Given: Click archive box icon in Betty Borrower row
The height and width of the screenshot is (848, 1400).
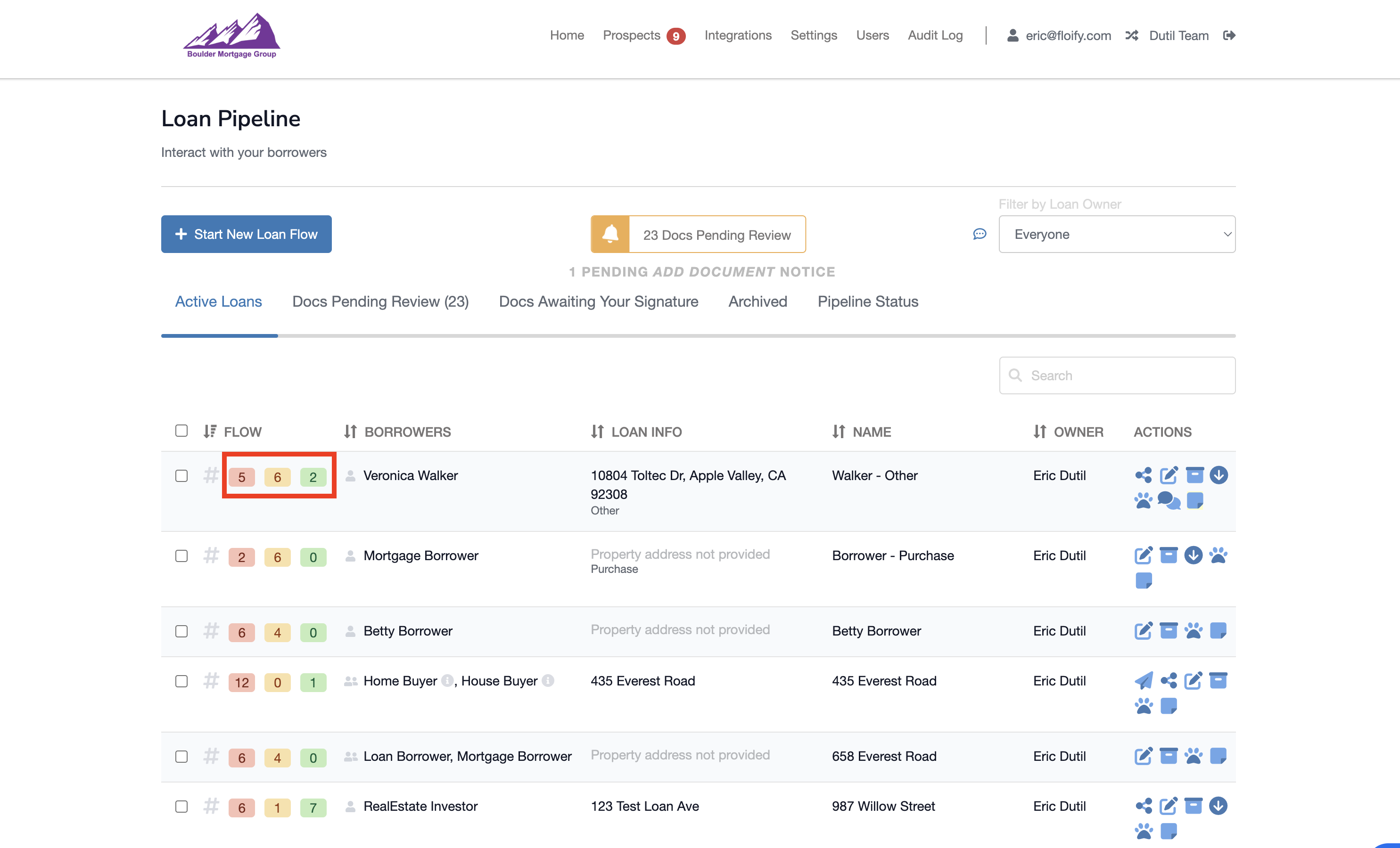Looking at the screenshot, I should pos(1168,630).
